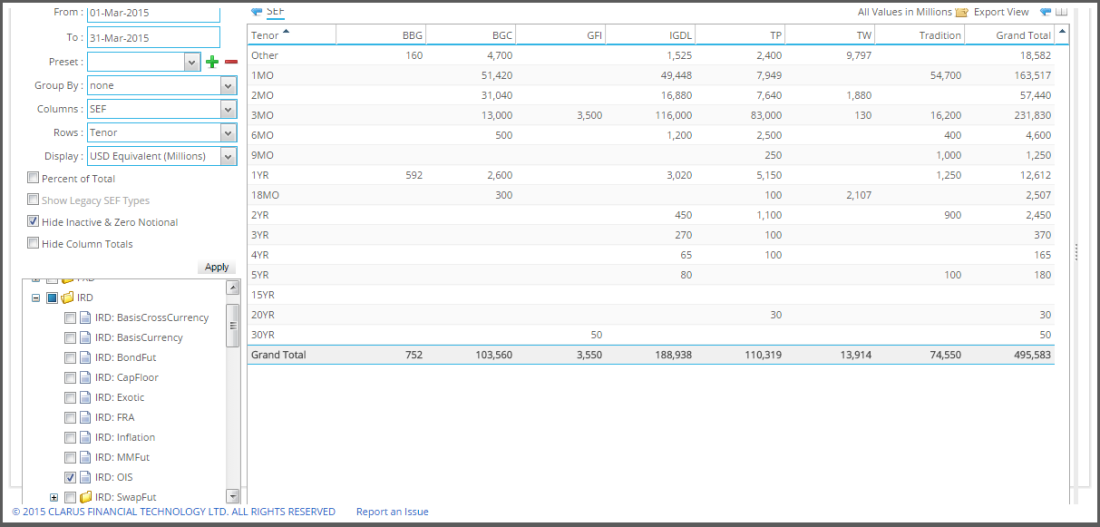Click the splitter handle right of the table
Image resolution: width=1100 pixels, height=527 pixels.
1076,253
